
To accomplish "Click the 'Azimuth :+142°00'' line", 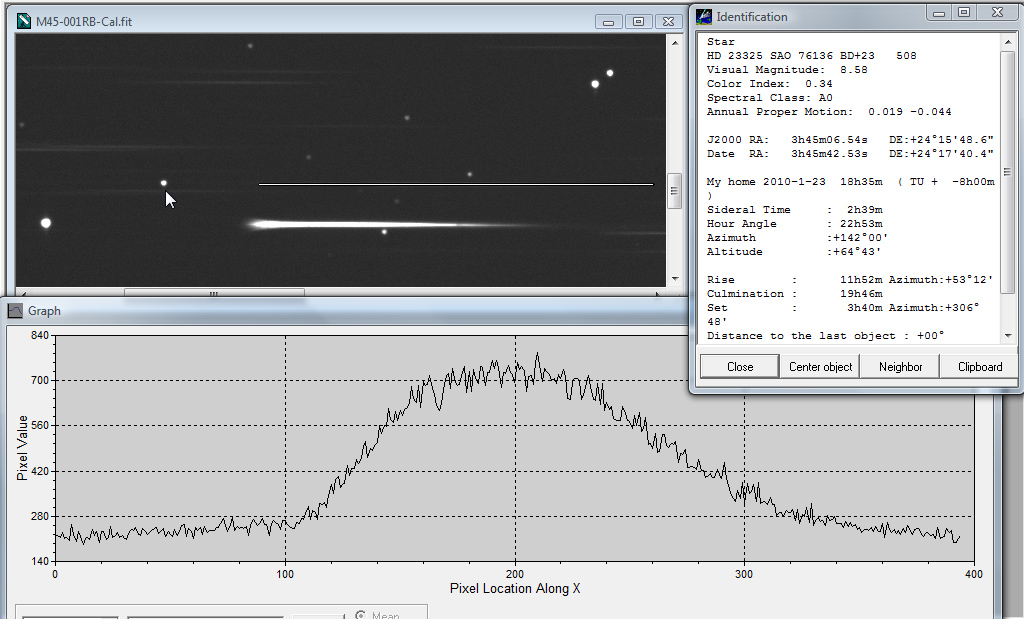I will tap(797, 238).
